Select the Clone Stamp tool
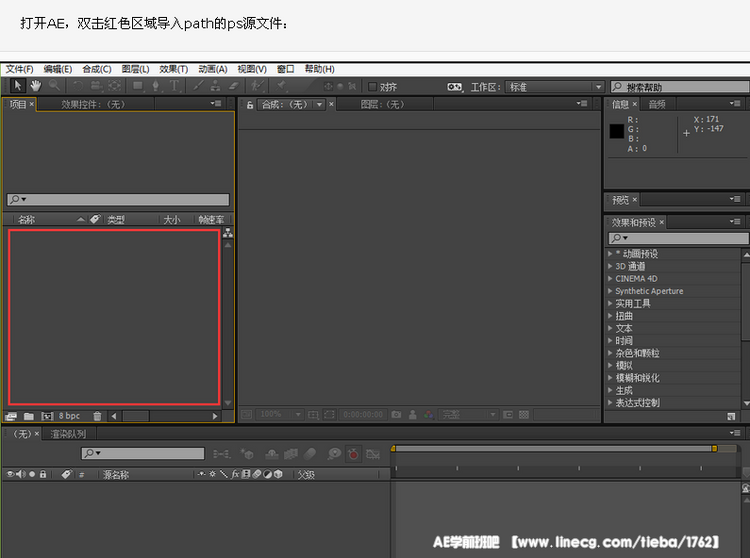The width and height of the screenshot is (750, 558). (216, 86)
